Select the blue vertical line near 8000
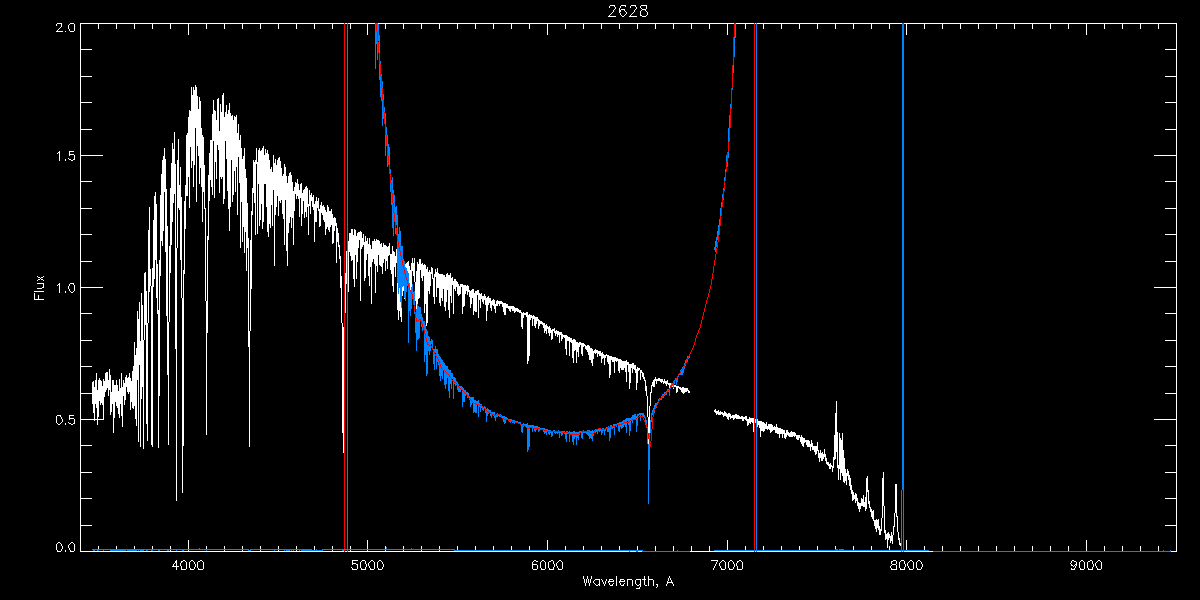The height and width of the screenshot is (600, 1200). pyautogui.click(x=903, y=300)
